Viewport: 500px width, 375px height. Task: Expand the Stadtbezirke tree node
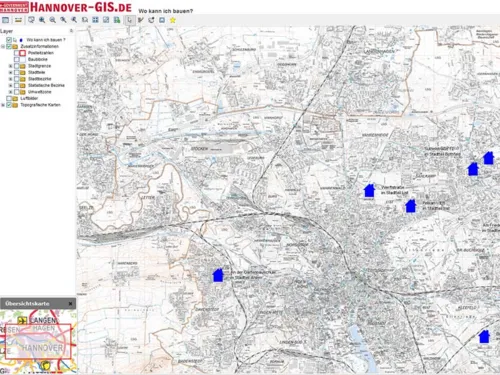click(10, 79)
